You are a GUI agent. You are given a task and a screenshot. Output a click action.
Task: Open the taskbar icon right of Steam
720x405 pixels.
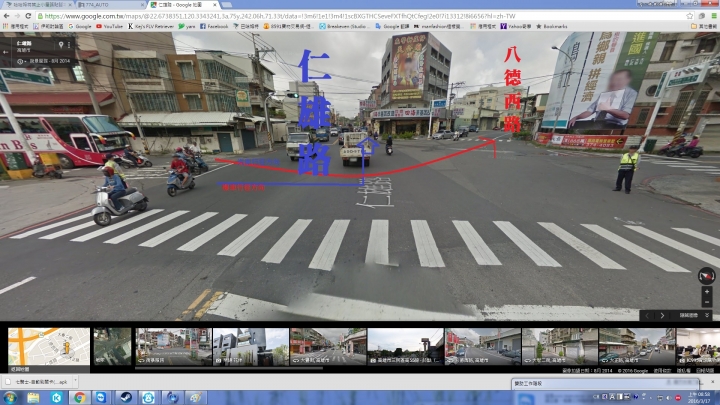(148, 398)
